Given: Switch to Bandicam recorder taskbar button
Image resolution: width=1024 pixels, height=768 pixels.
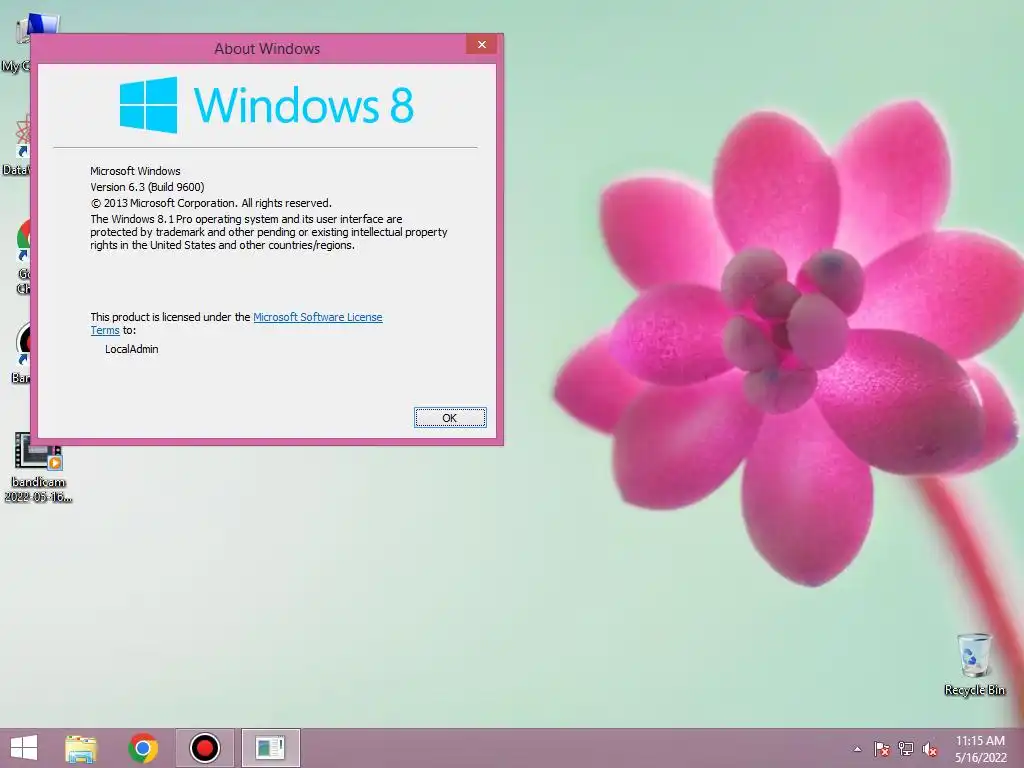Looking at the screenshot, I should [204, 748].
